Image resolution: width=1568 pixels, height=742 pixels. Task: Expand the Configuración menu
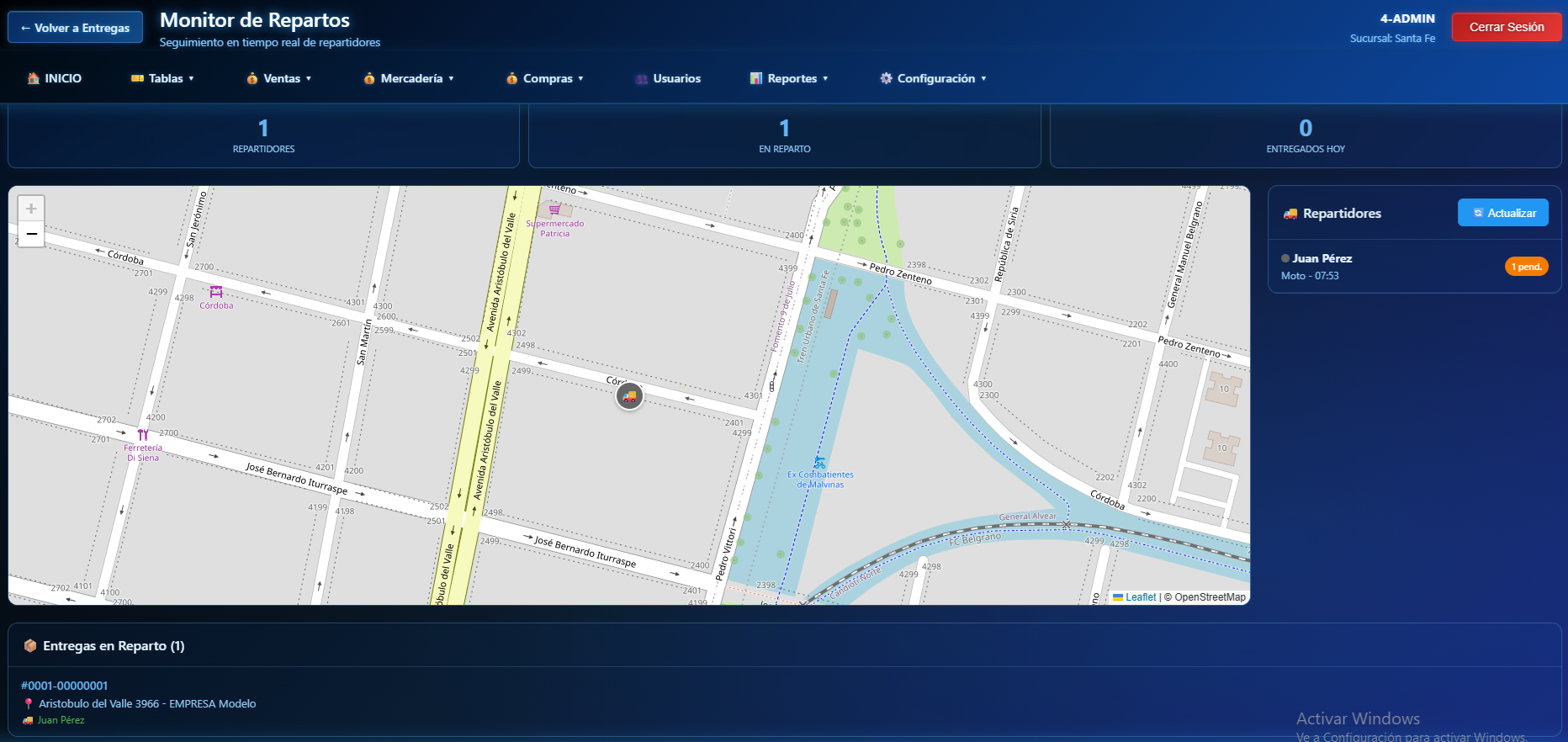click(x=933, y=78)
